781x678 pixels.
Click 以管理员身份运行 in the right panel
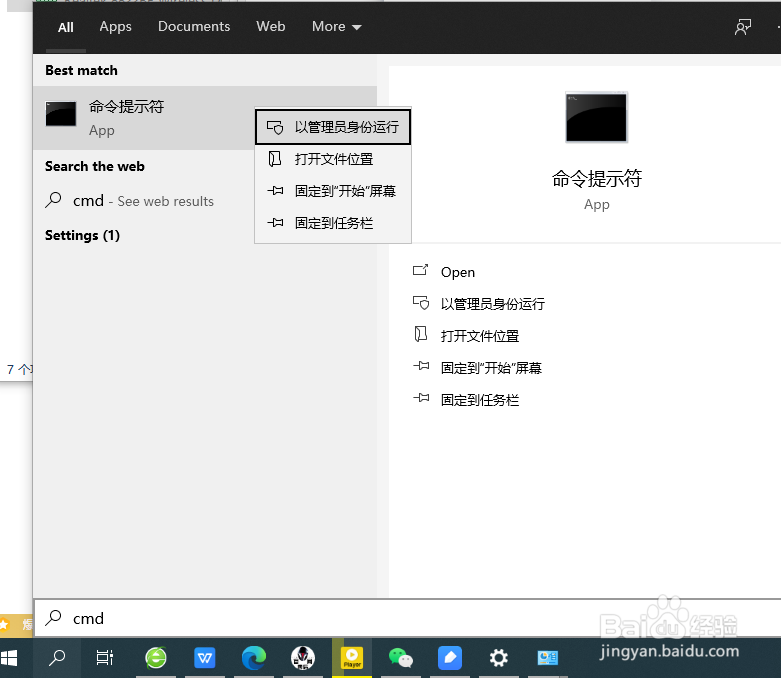pyautogui.click(x=493, y=304)
